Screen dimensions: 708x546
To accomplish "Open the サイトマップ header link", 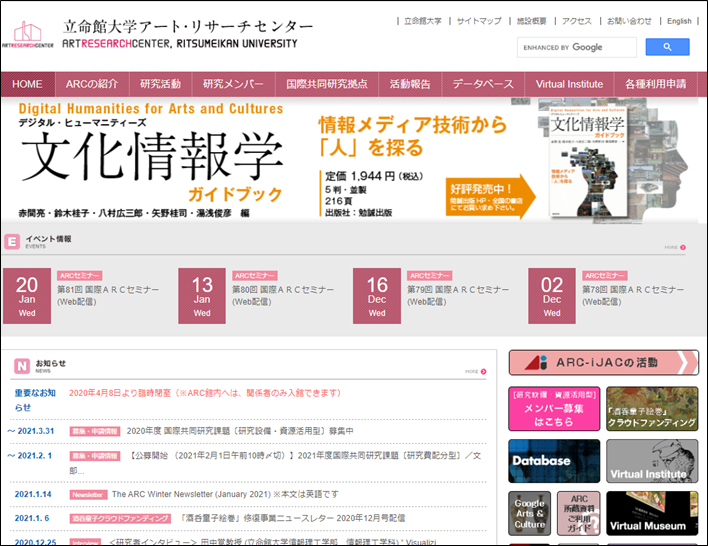I will point(479,21).
